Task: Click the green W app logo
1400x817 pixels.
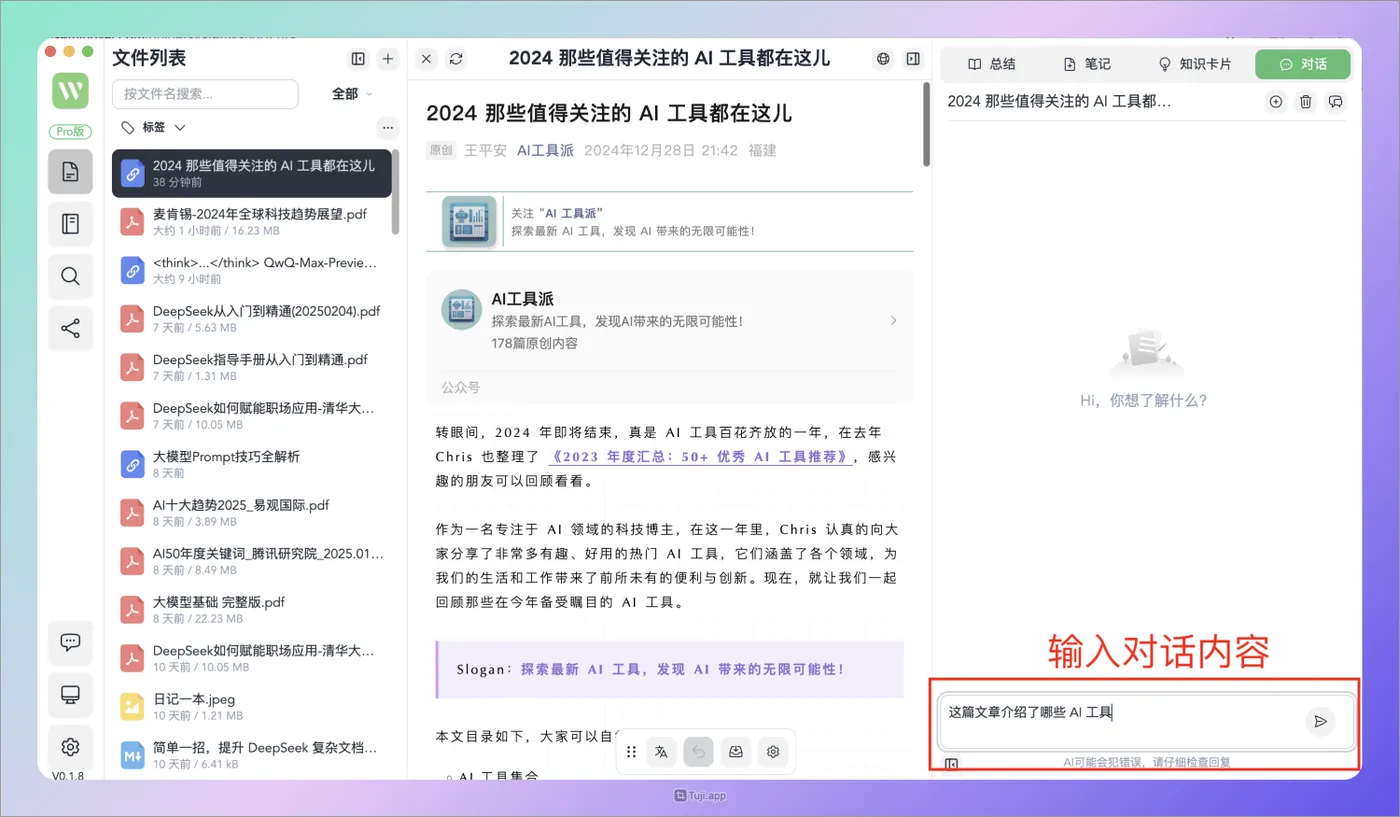Action: click(70, 91)
